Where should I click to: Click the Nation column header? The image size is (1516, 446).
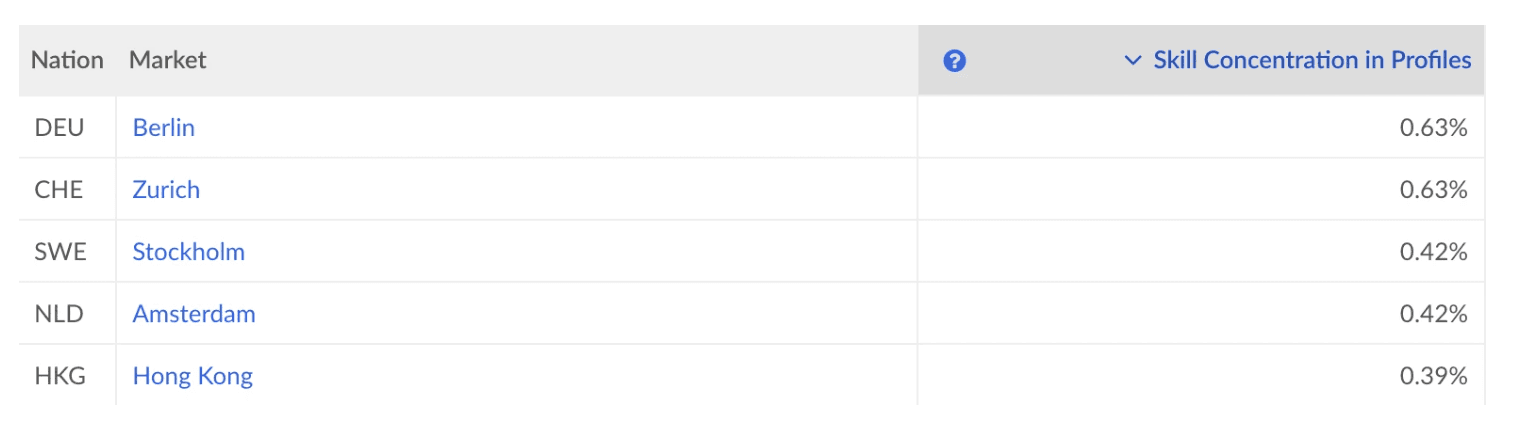click(x=67, y=60)
